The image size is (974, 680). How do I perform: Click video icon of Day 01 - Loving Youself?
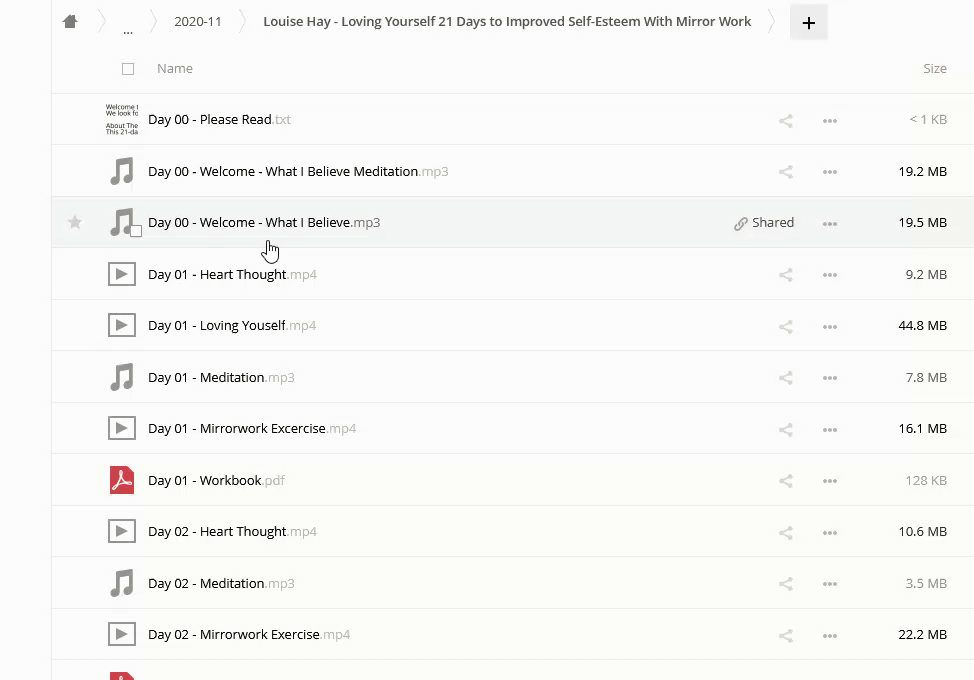tap(122, 325)
